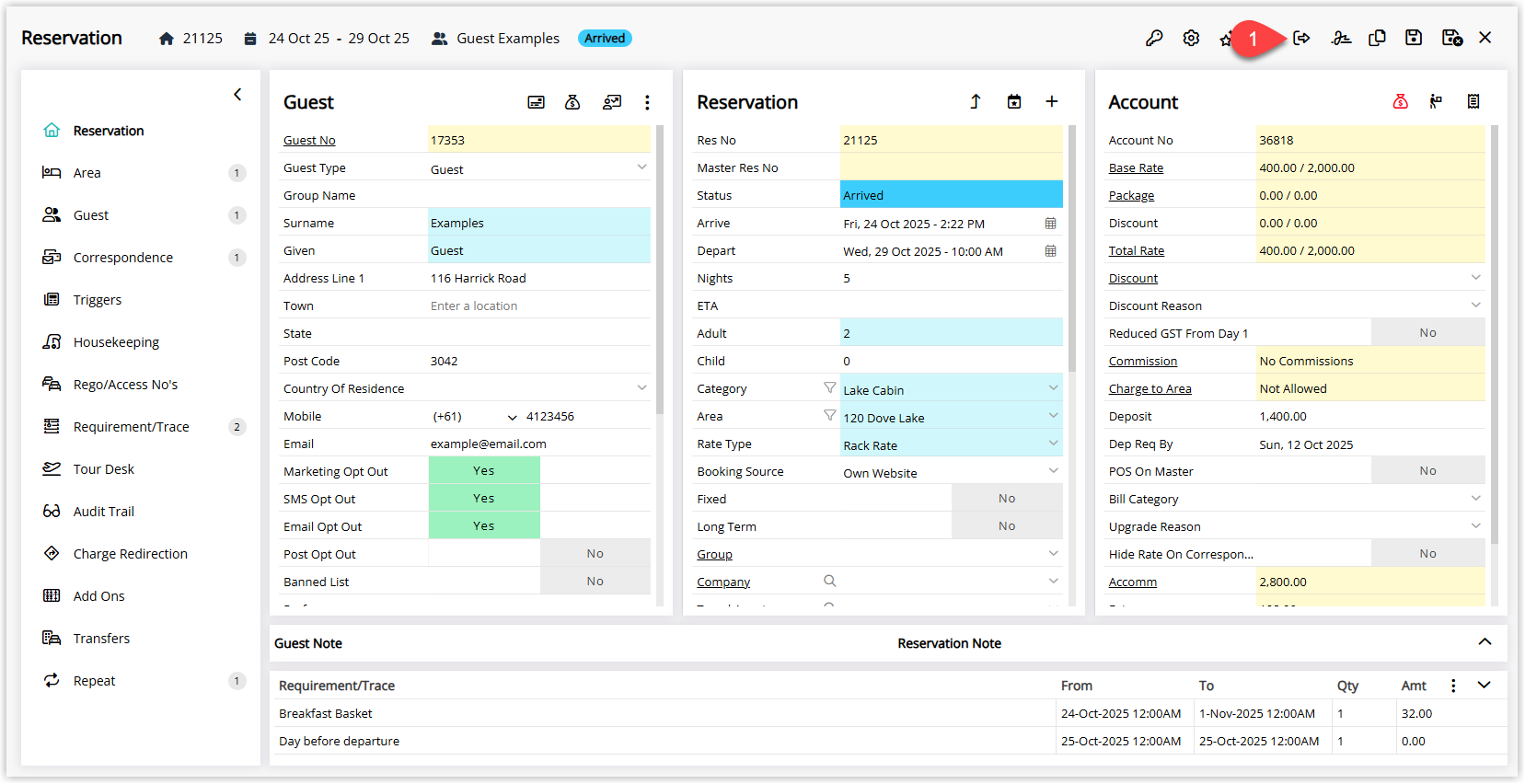Open the Requirement/Trace table three-dot menu

click(1453, 686)
